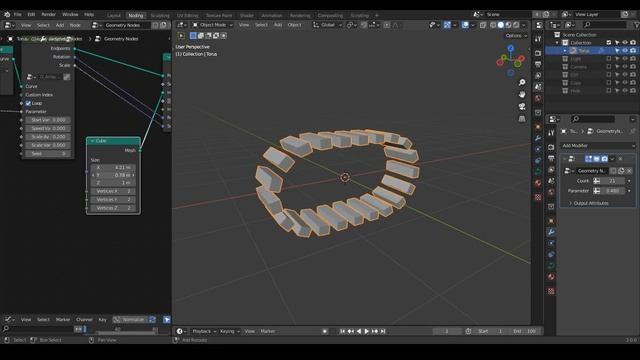Image resolution: width=640 pixels, height=360 pixels.
Task: Remove the Geometry Nodes modifier with X
Action: coord(620,159)
